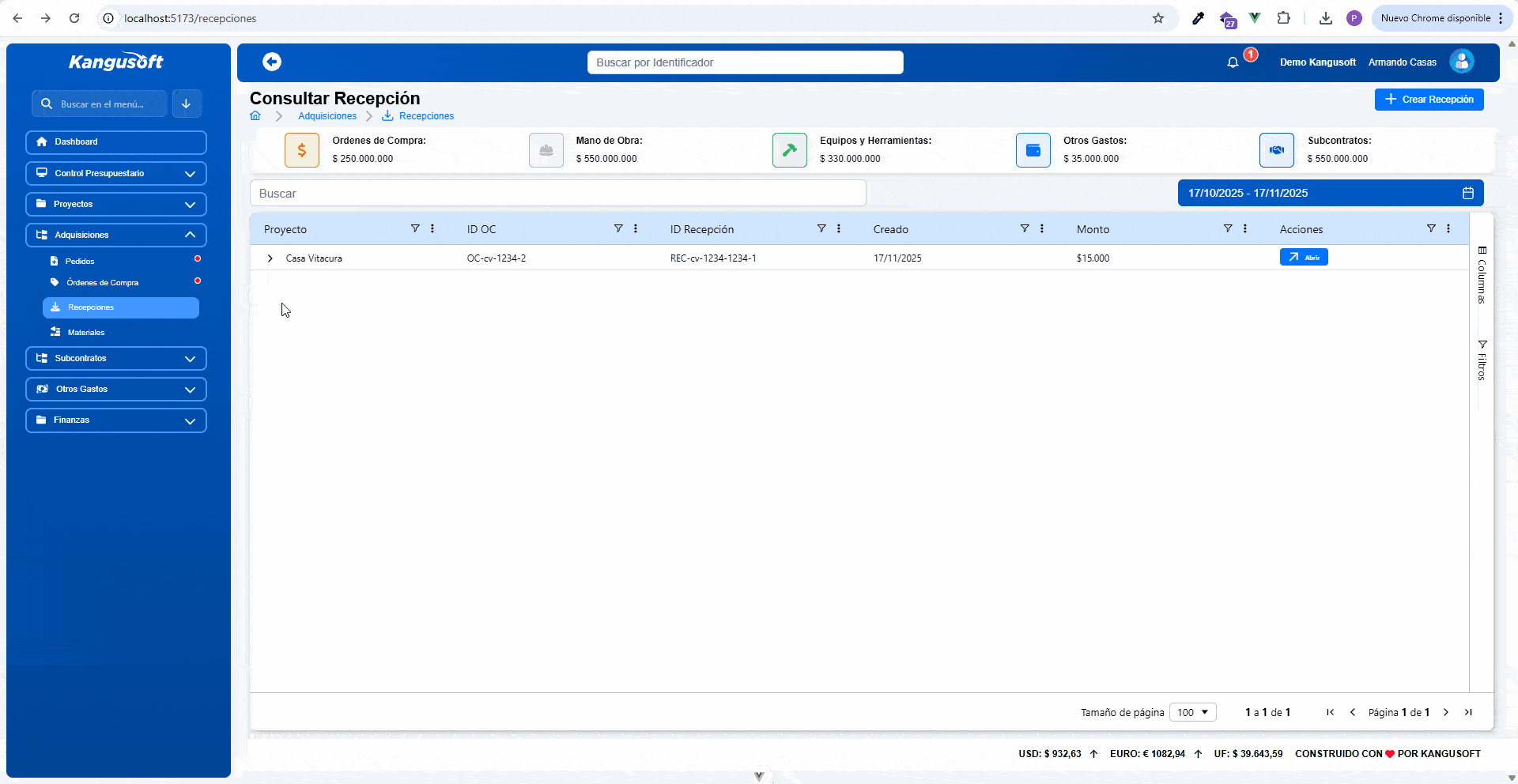Open the ID Recepción column menu dots

pyautogui.click(x=839, y=228)
